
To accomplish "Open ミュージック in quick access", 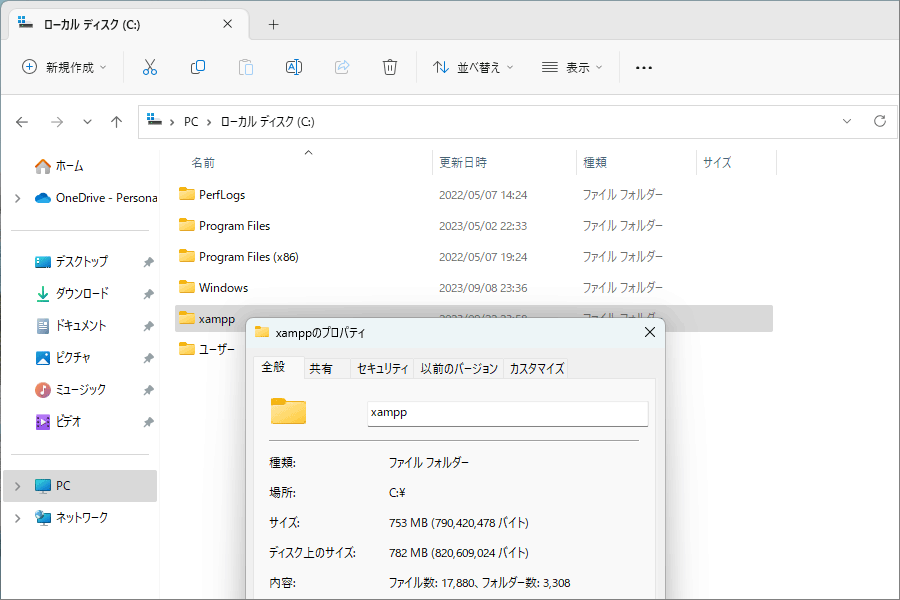I will [x=71, y=390].
